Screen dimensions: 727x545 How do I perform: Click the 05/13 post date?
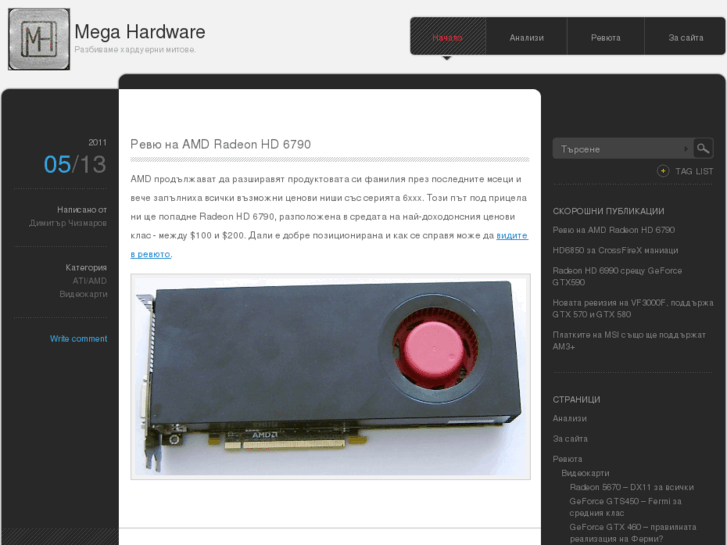pos(75,165)
